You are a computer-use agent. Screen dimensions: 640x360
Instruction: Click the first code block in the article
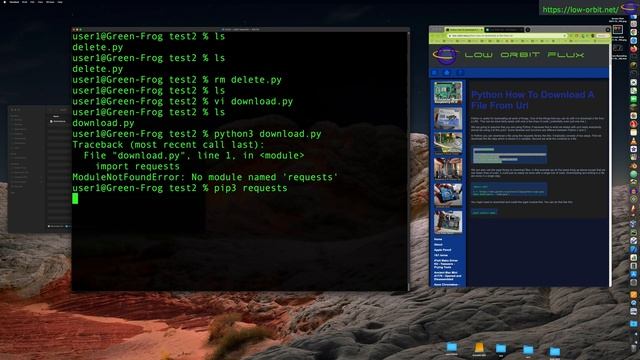tap(509, 155)
